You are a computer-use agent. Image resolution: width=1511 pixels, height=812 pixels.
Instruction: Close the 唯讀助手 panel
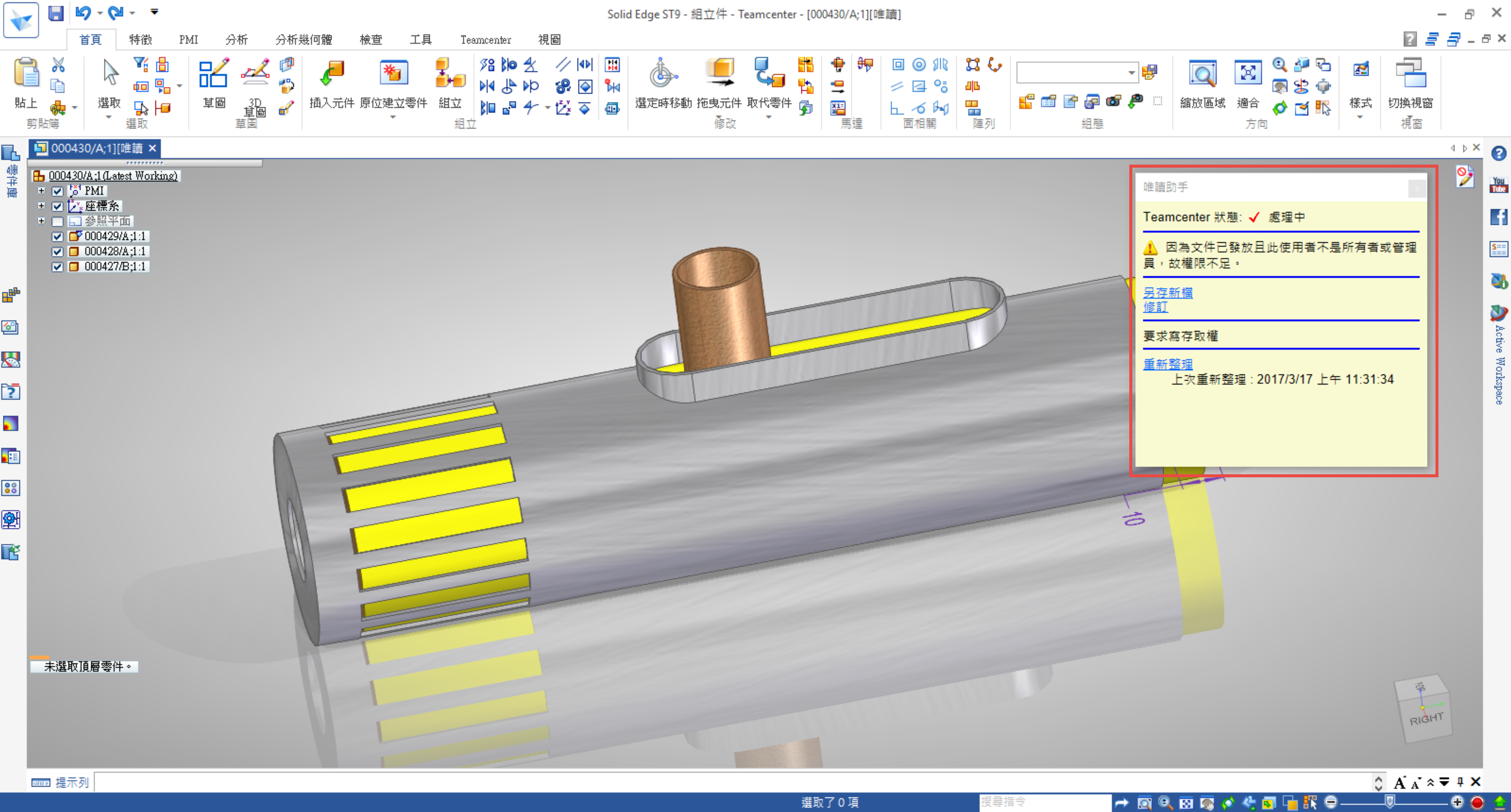(1417, 188)
